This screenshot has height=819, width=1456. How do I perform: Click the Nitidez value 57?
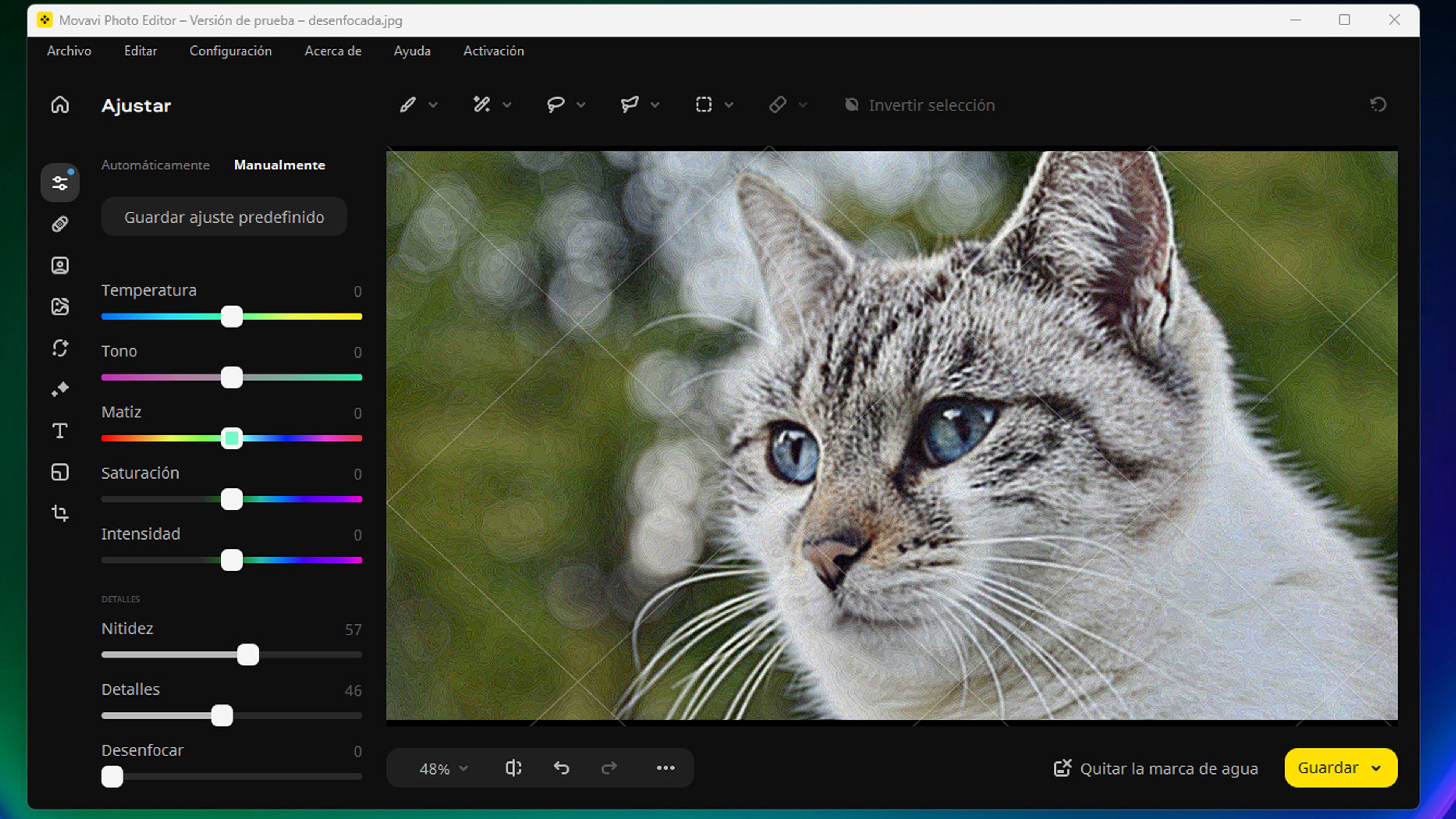(x=353, y=630)
